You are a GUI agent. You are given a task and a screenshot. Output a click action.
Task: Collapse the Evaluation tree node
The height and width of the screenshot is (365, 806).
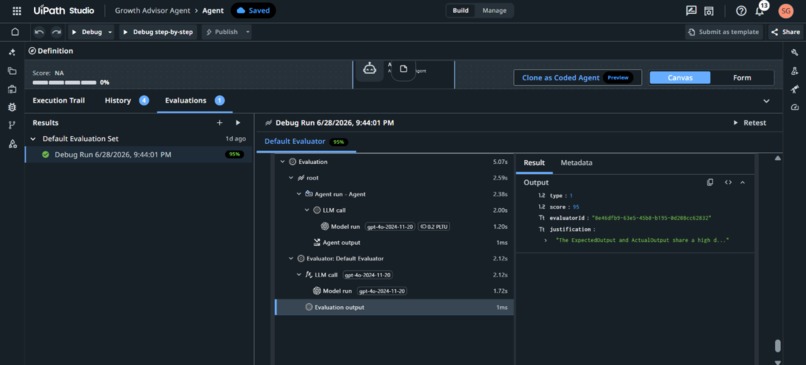(x=282, y=162)
